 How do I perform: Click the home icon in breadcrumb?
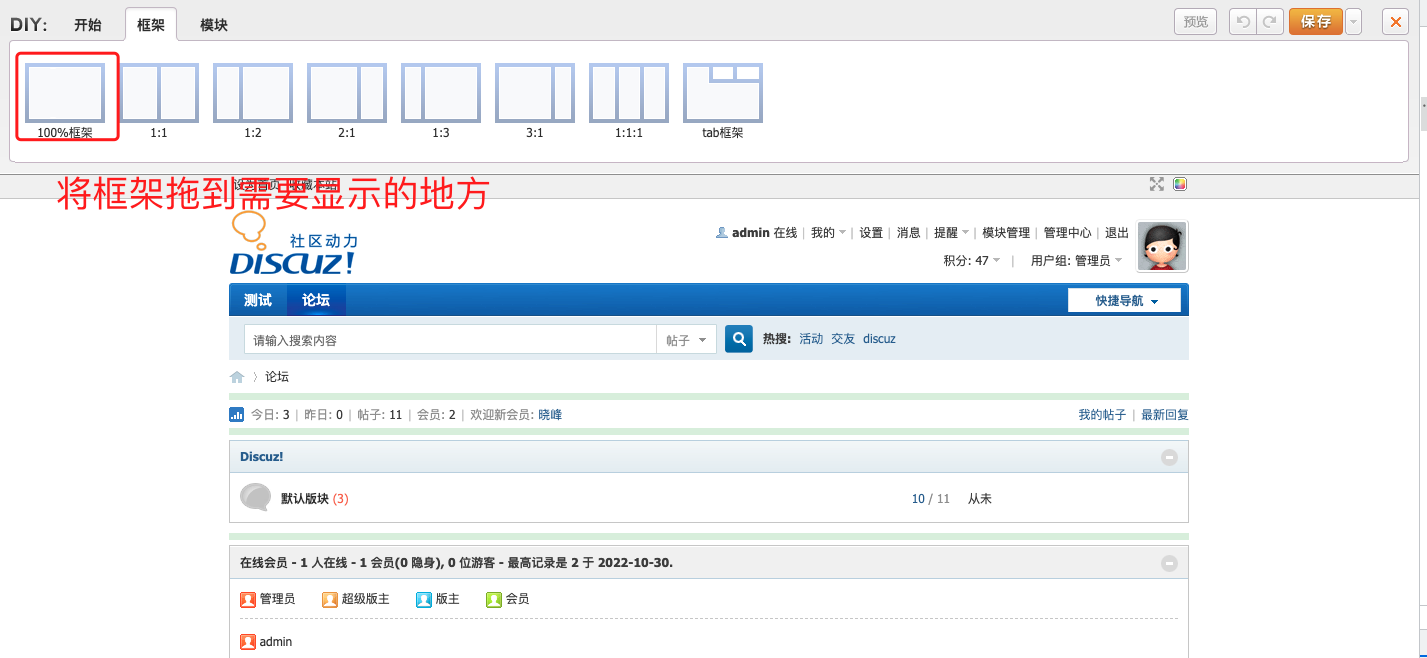pos(237,377)
